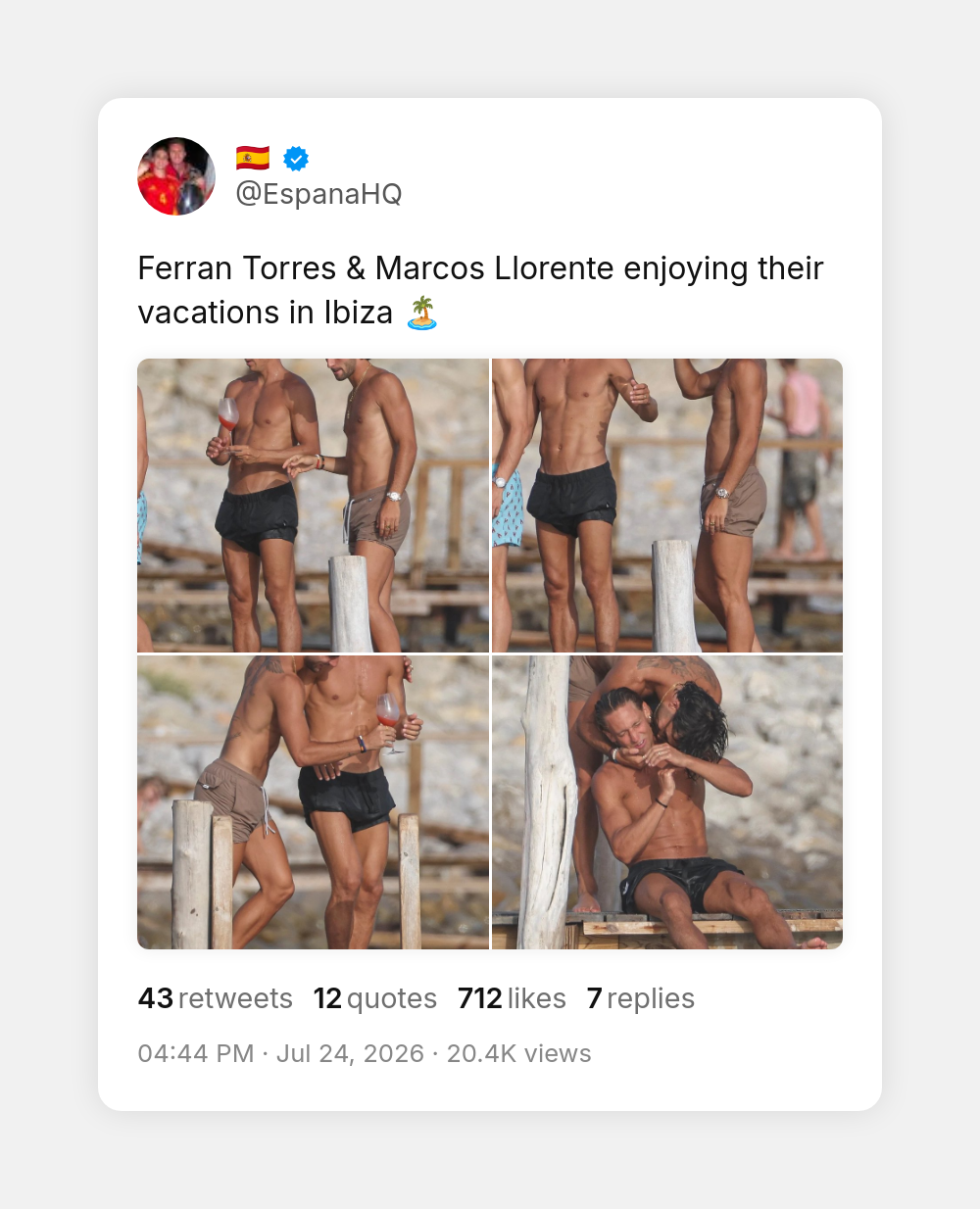The image size is (980, 1209).
Task: Click the Spain flag emoji display name
Action: 253,158
